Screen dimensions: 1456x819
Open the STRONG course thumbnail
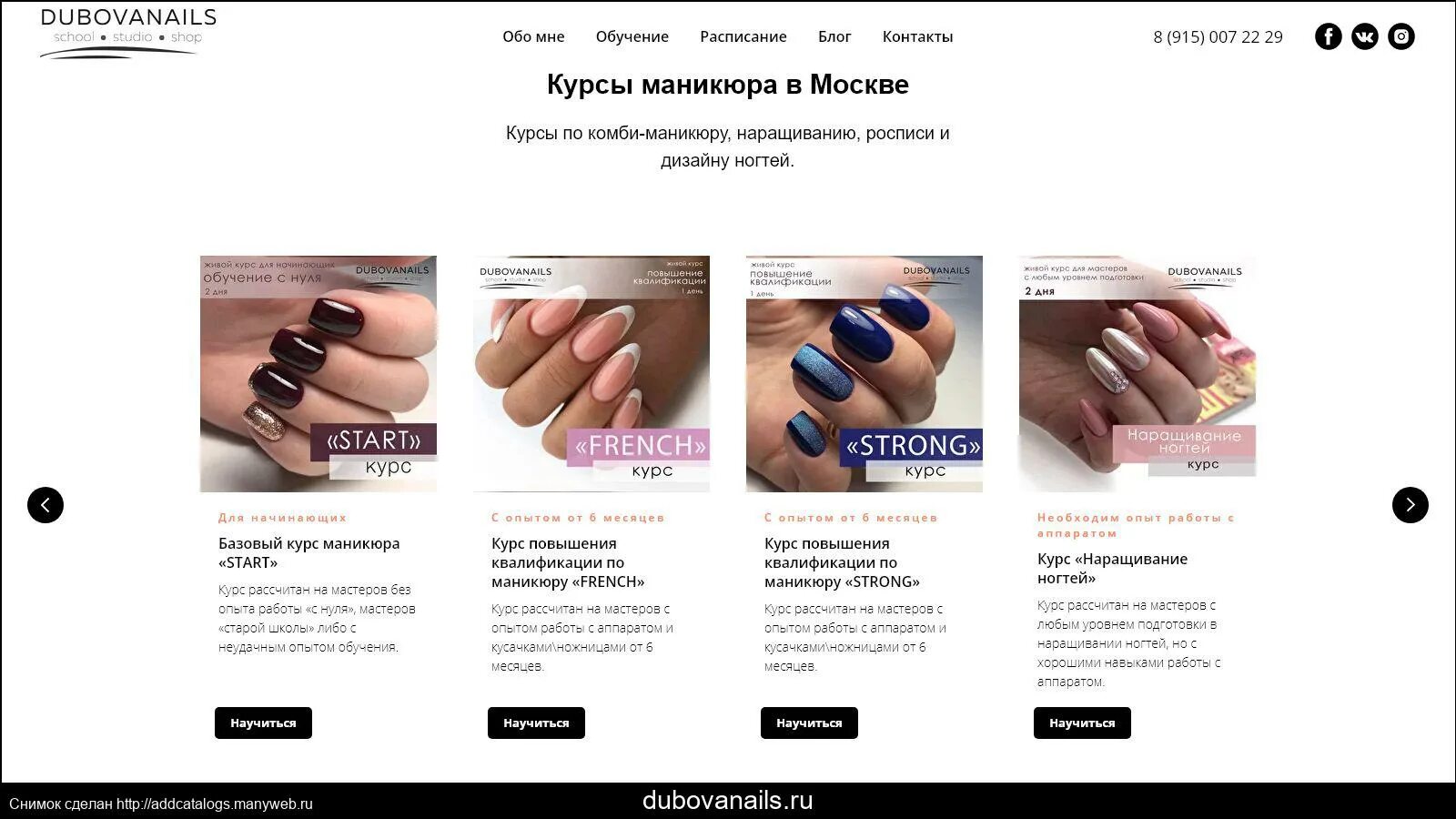864,374
